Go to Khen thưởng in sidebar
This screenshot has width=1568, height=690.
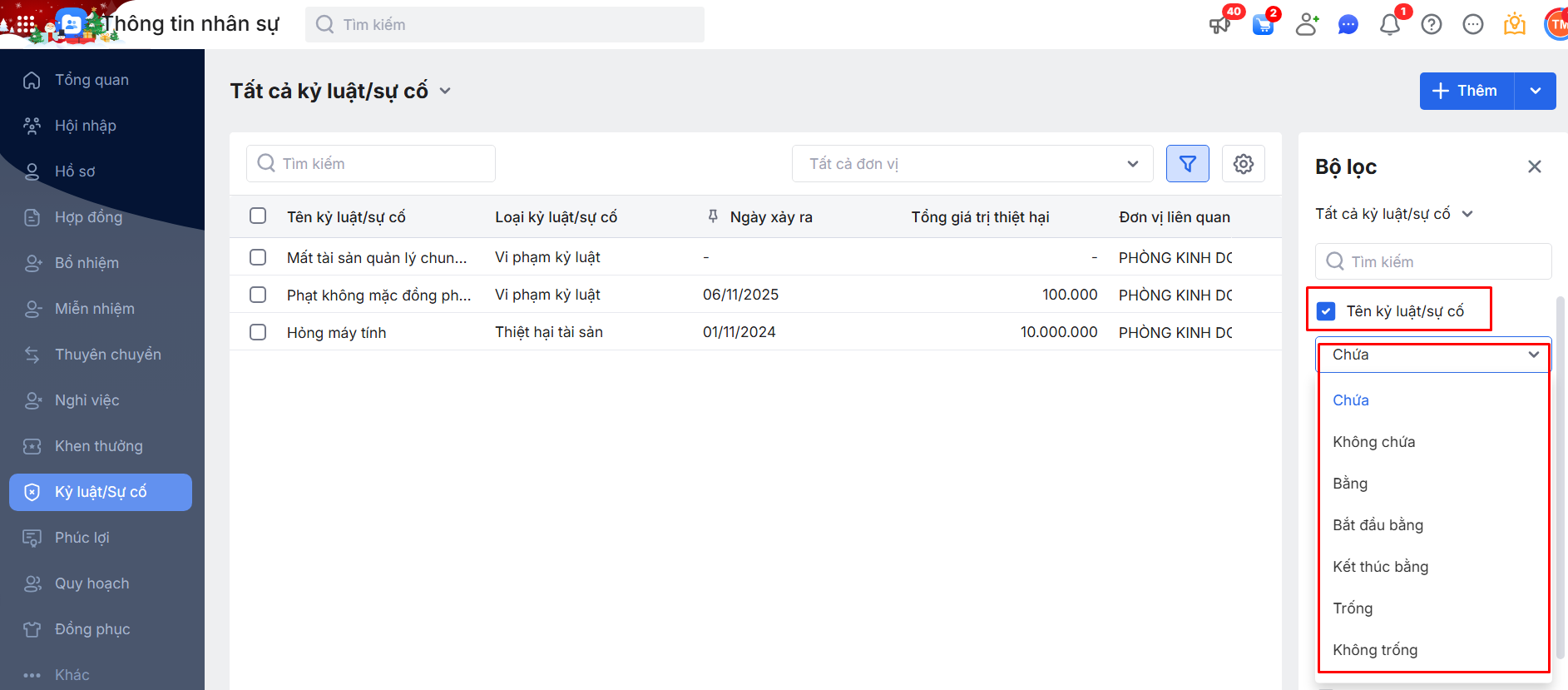click(98, 446)
